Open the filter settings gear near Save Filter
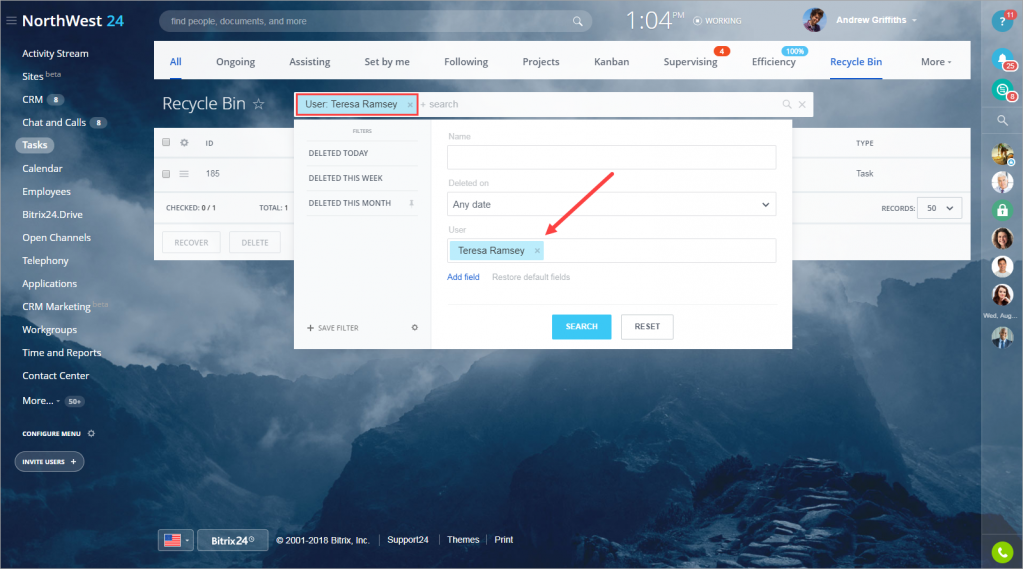 414,328
